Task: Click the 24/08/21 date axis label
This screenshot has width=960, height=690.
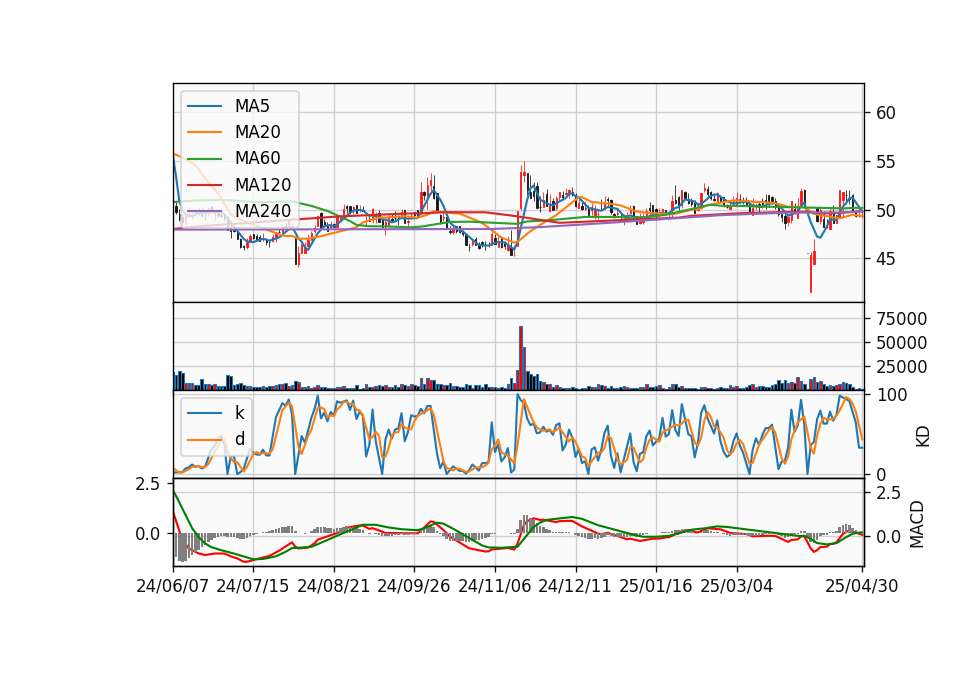Action: point(334,586)
